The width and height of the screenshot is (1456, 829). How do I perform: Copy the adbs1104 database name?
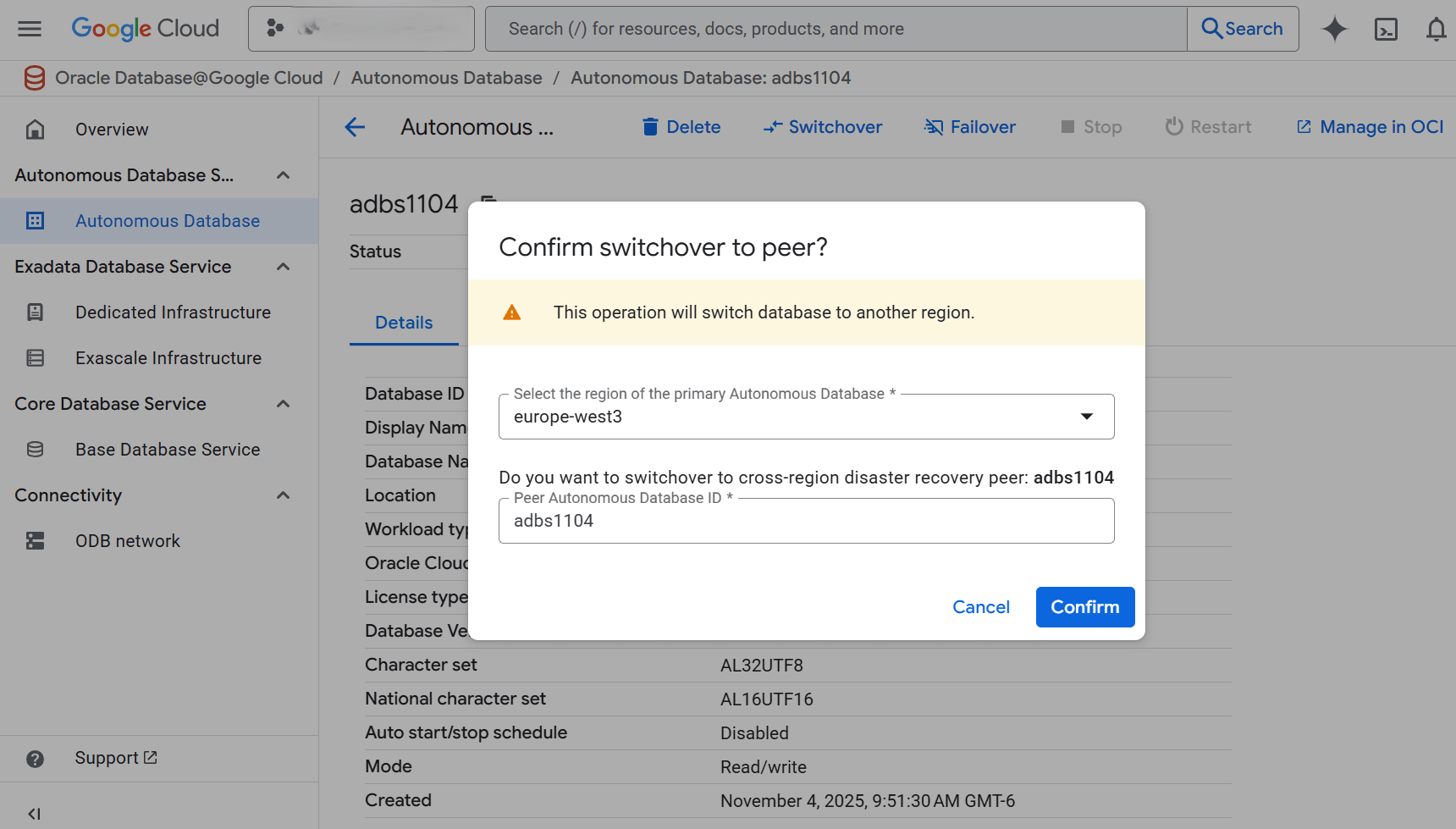pos(488,203)
